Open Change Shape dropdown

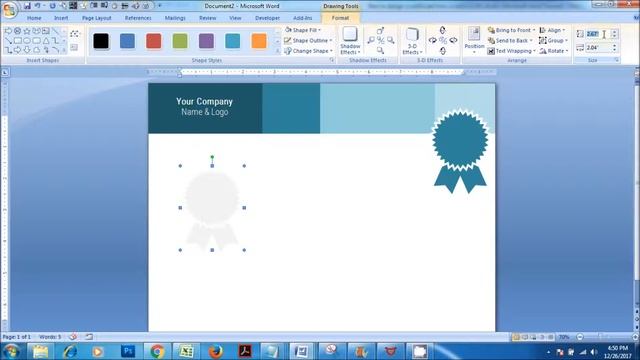point(309,51)
